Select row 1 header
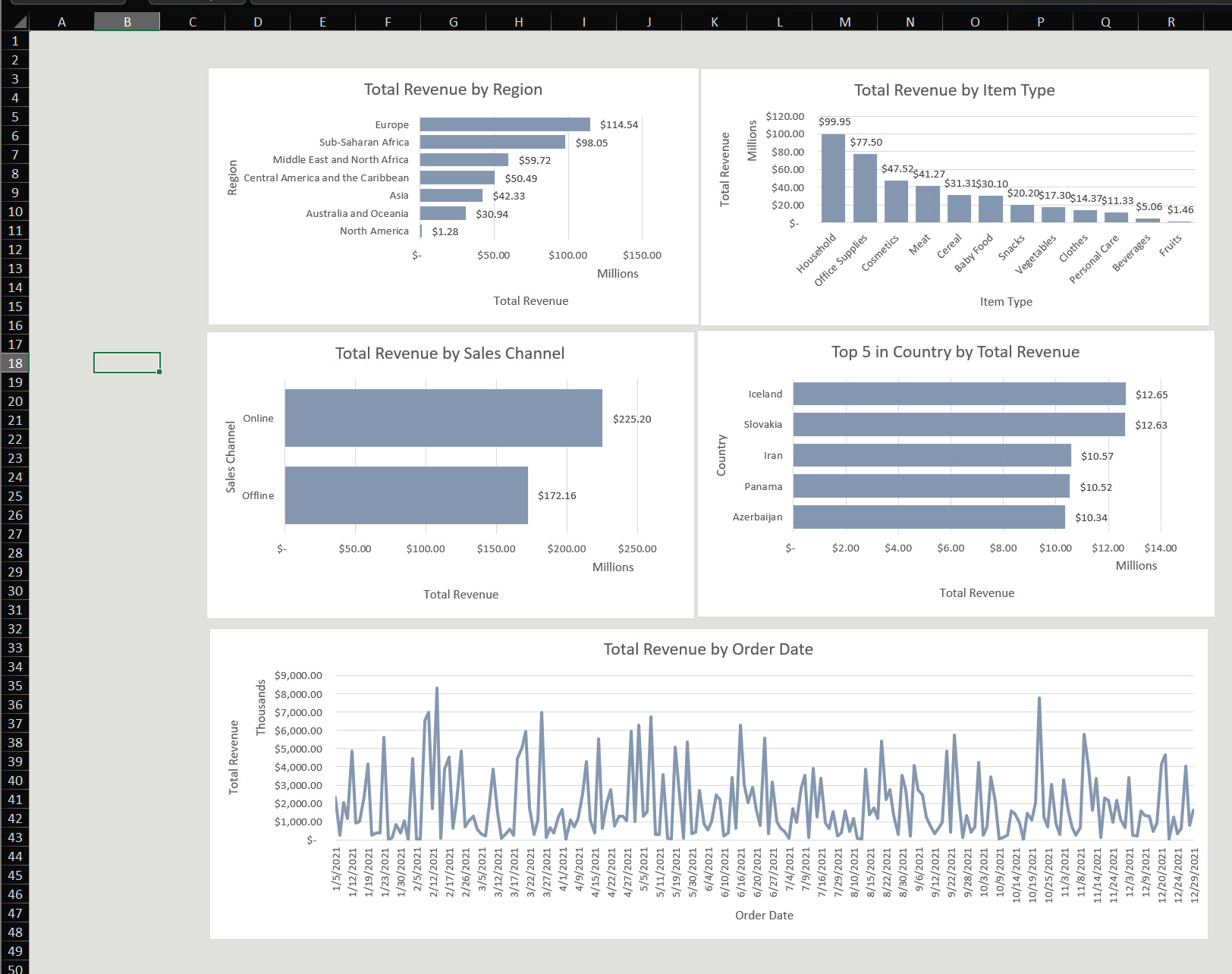This screenshot has width=1232, height=974. pos(14,41)
